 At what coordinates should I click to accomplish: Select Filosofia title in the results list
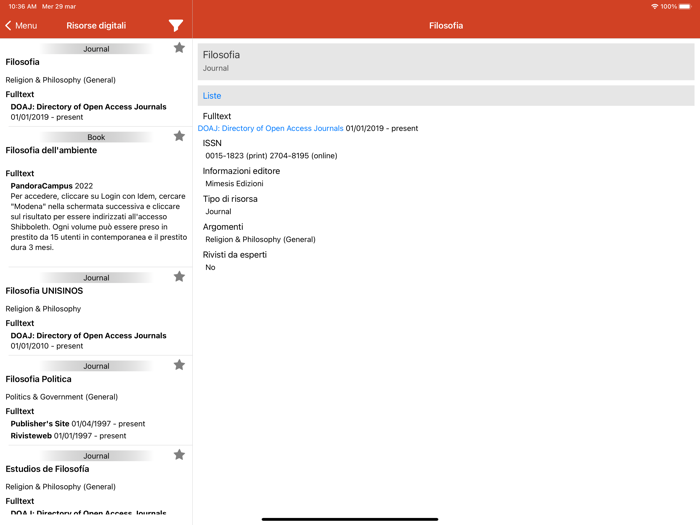click(22, 62)
